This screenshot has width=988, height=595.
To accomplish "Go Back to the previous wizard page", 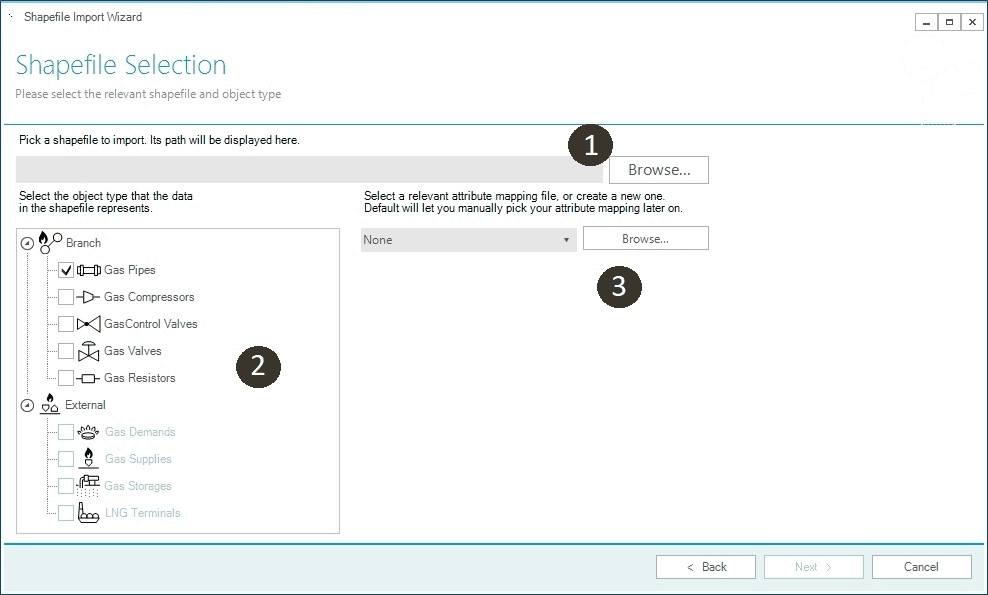I will tap(706, 567).
